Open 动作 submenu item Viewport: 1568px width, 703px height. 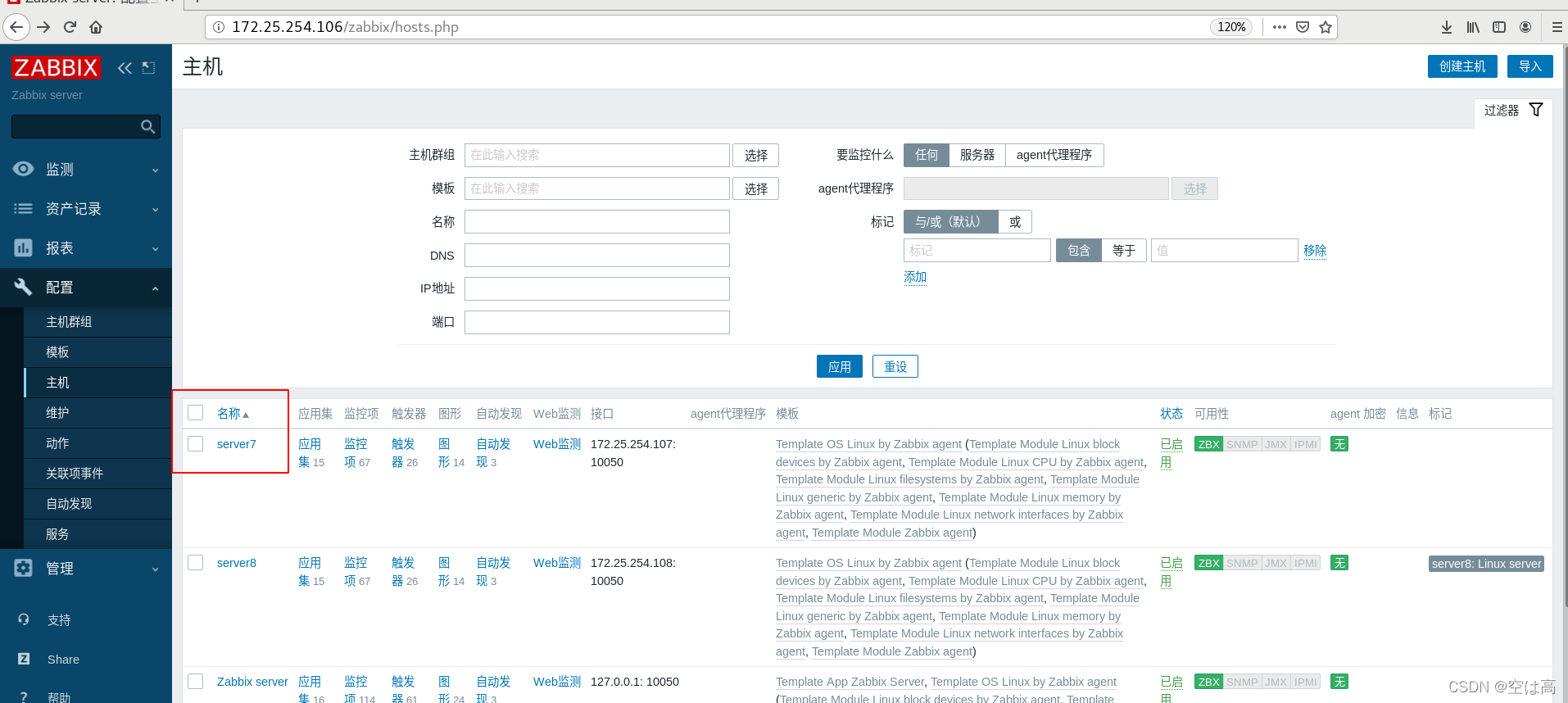[x=97, y=443]
